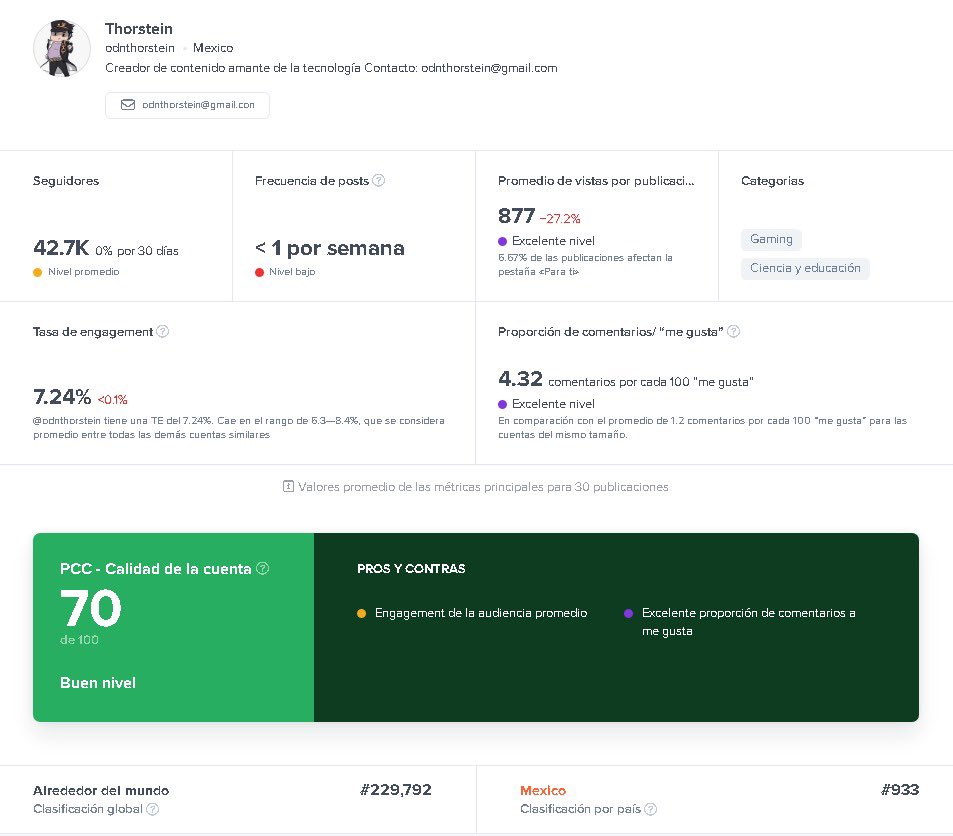The height and width of the screenshot is (836, 953).
Task: Click Thorstein's profile avatar
Action: [62, 49]
